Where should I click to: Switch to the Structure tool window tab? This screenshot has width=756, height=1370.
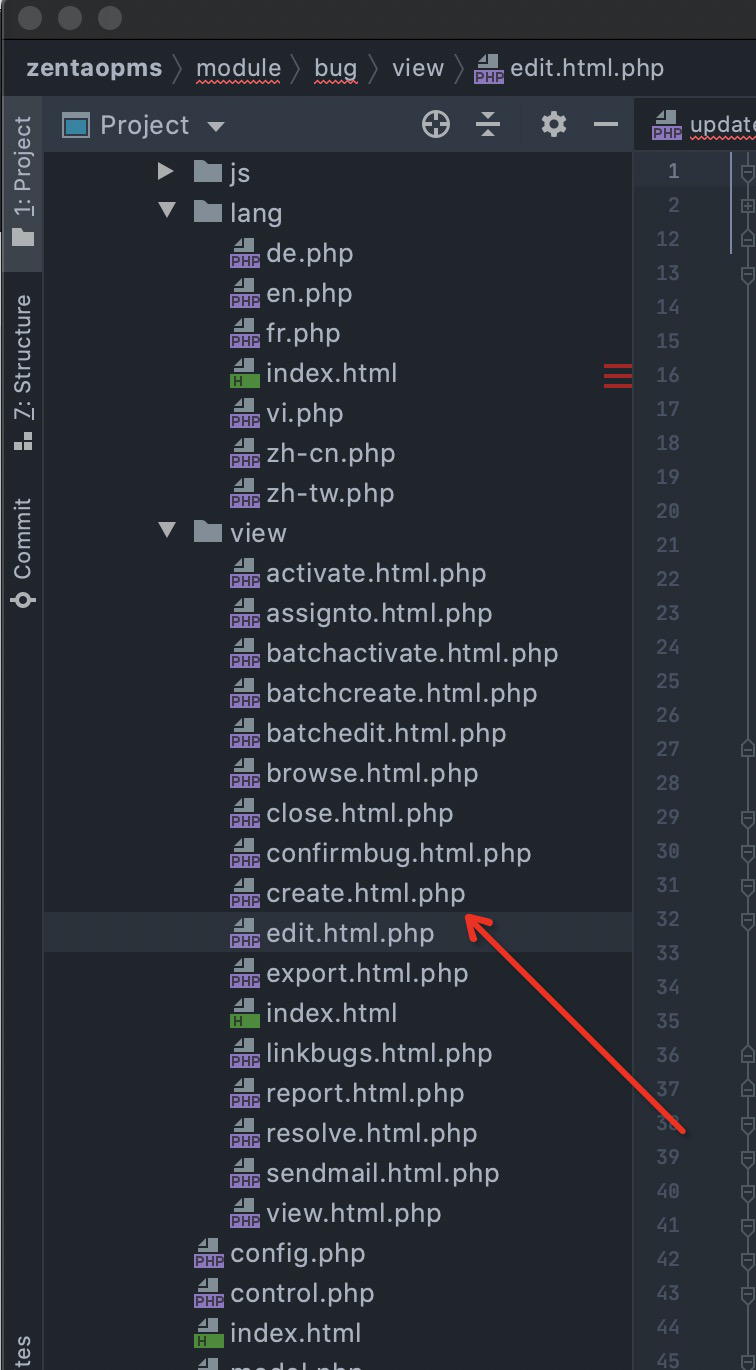[x=22, y=371]
